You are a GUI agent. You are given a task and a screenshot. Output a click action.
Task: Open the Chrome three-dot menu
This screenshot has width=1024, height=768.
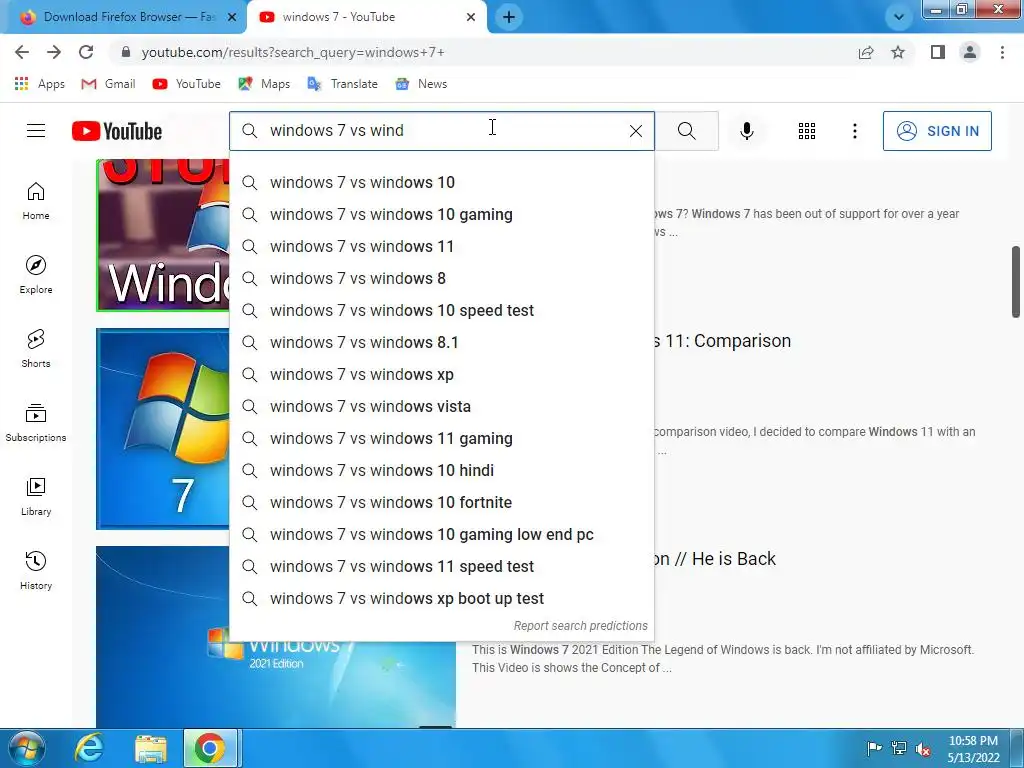1002,52
